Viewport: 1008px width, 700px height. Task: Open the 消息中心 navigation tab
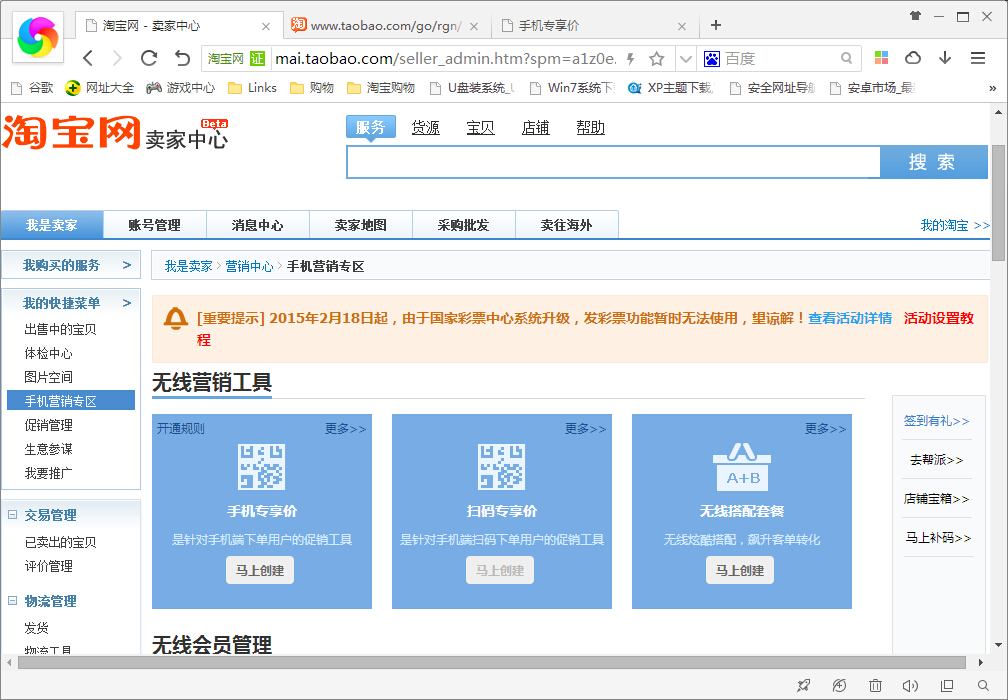pos(258,225)
